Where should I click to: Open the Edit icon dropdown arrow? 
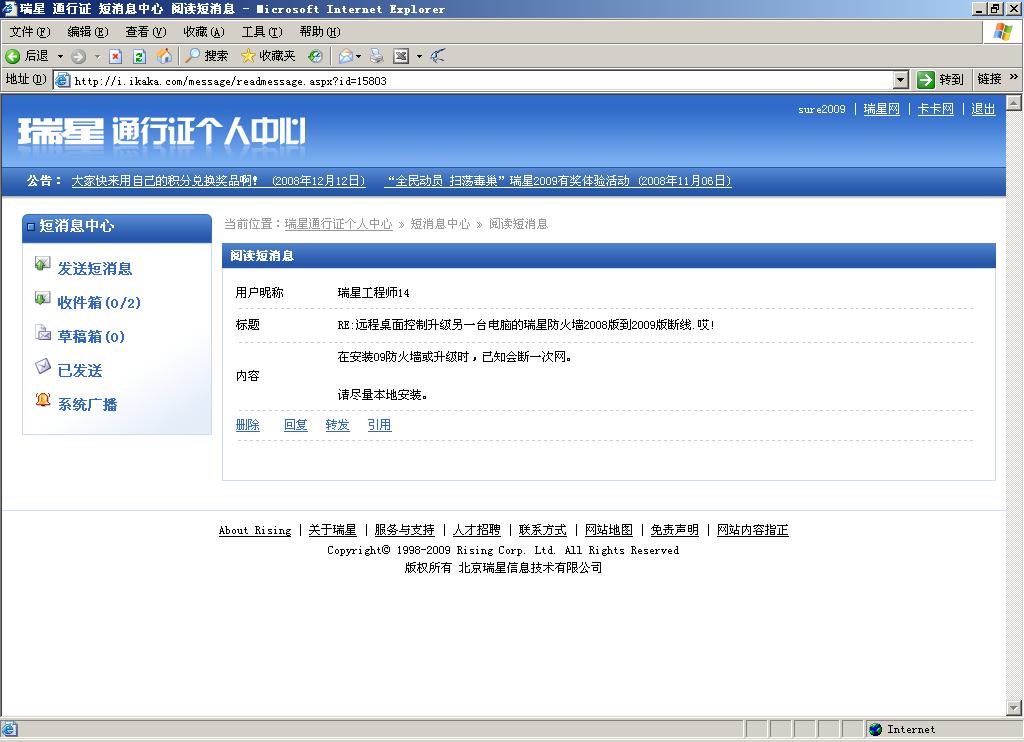(x=419, y=56)
